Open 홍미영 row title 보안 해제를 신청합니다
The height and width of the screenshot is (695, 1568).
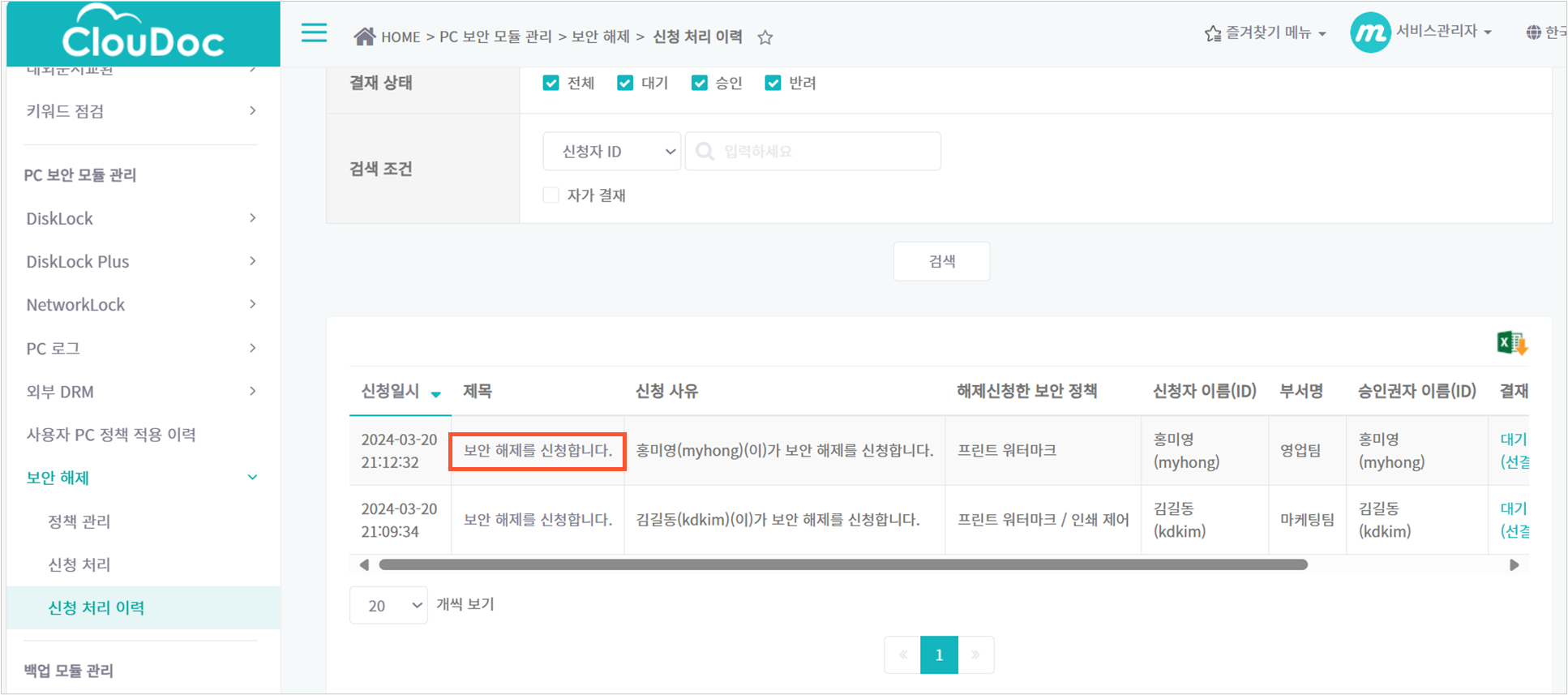(538, 450)
